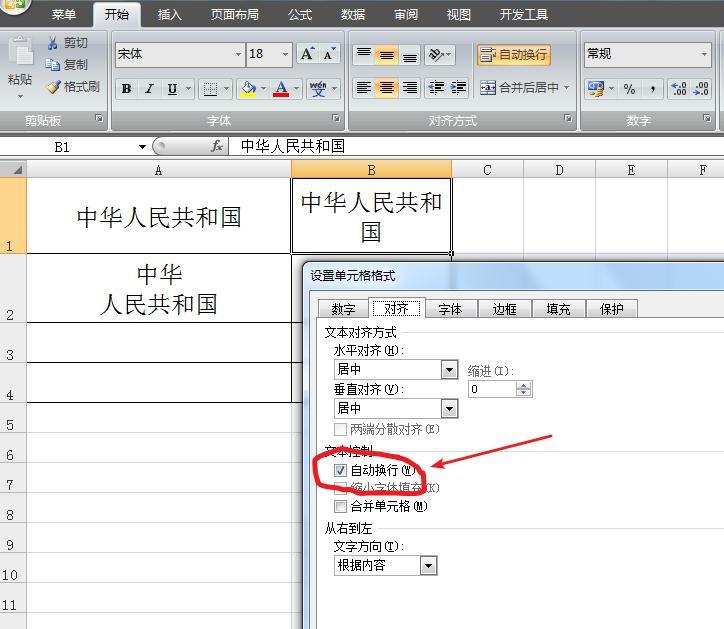The height and width of the screenshot is (629, 724).
Task: Check 合并单元格 (M) merge cells checkbox
Action: (x=340, y=507)
